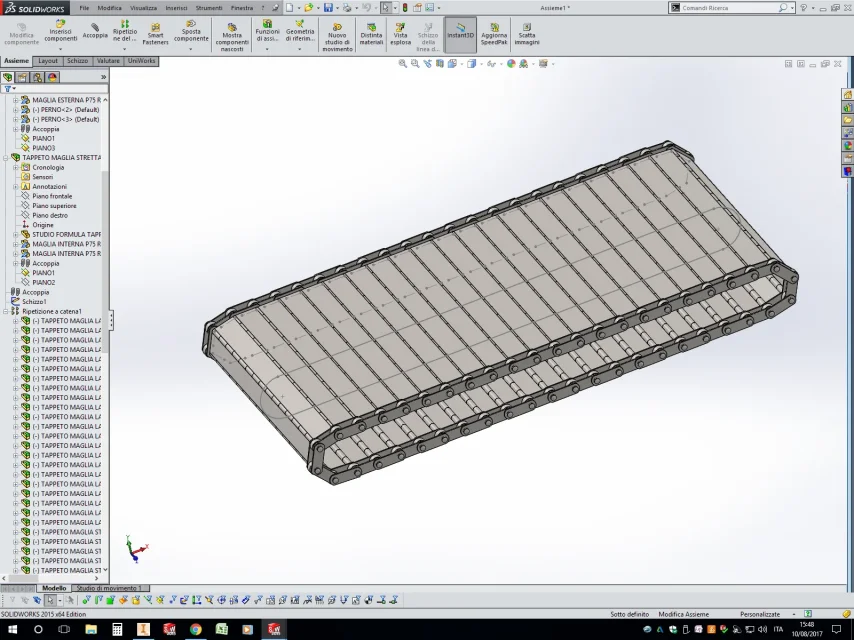Click the Windows Start button
This screenshot has height=640, width=854.
pyautogui.click(x=12, y=629)
